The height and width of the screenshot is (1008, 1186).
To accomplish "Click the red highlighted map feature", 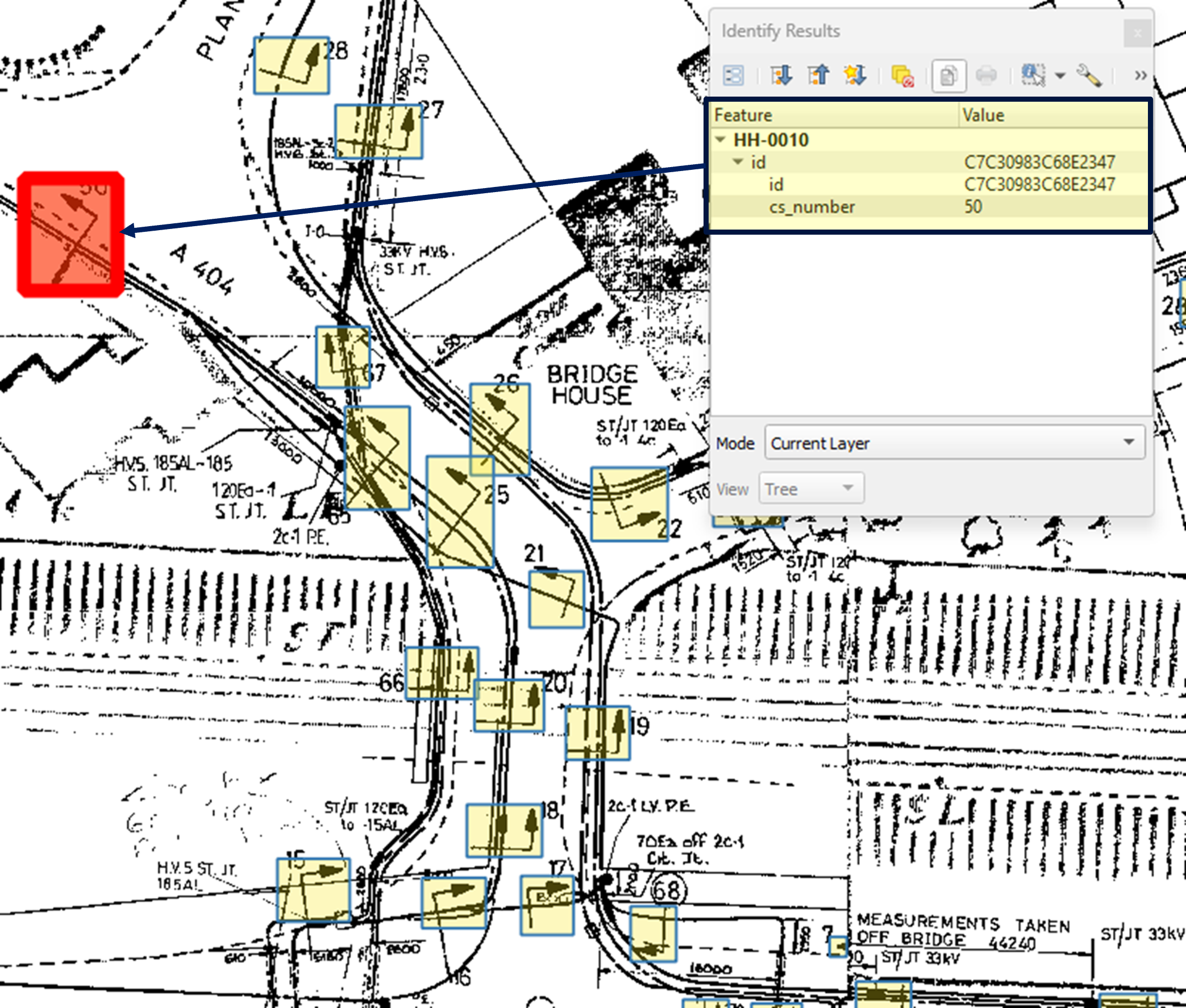I will click(x=70, y=234).
